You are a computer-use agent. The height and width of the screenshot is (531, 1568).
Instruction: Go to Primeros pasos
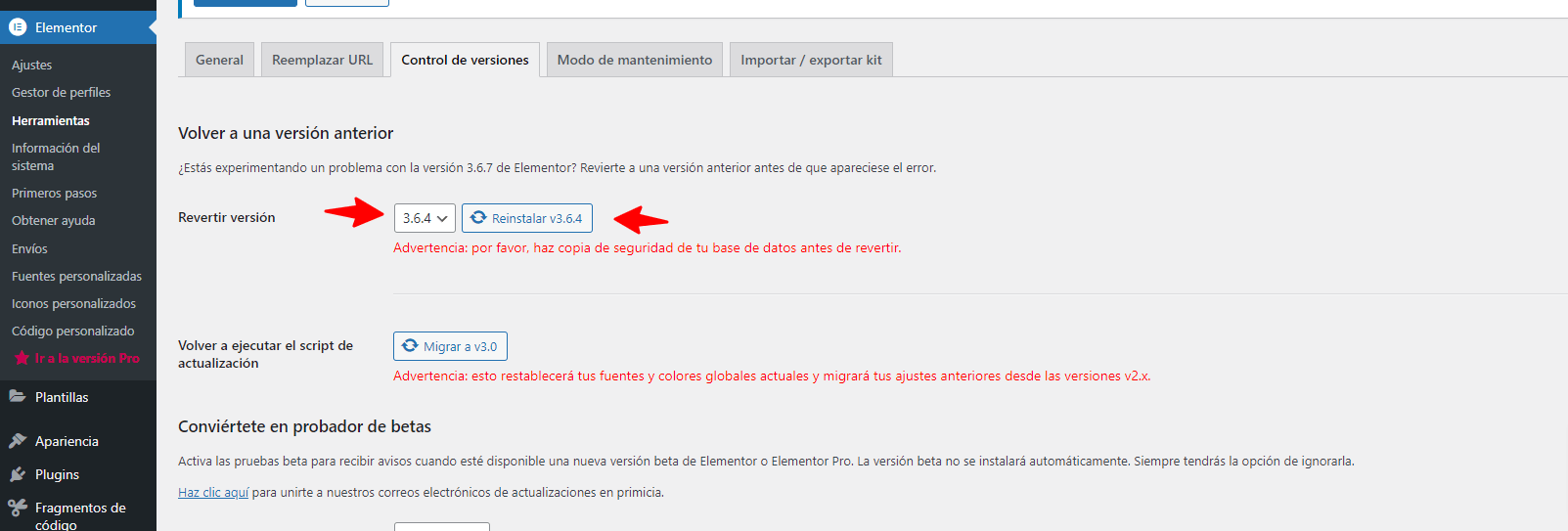54,193
